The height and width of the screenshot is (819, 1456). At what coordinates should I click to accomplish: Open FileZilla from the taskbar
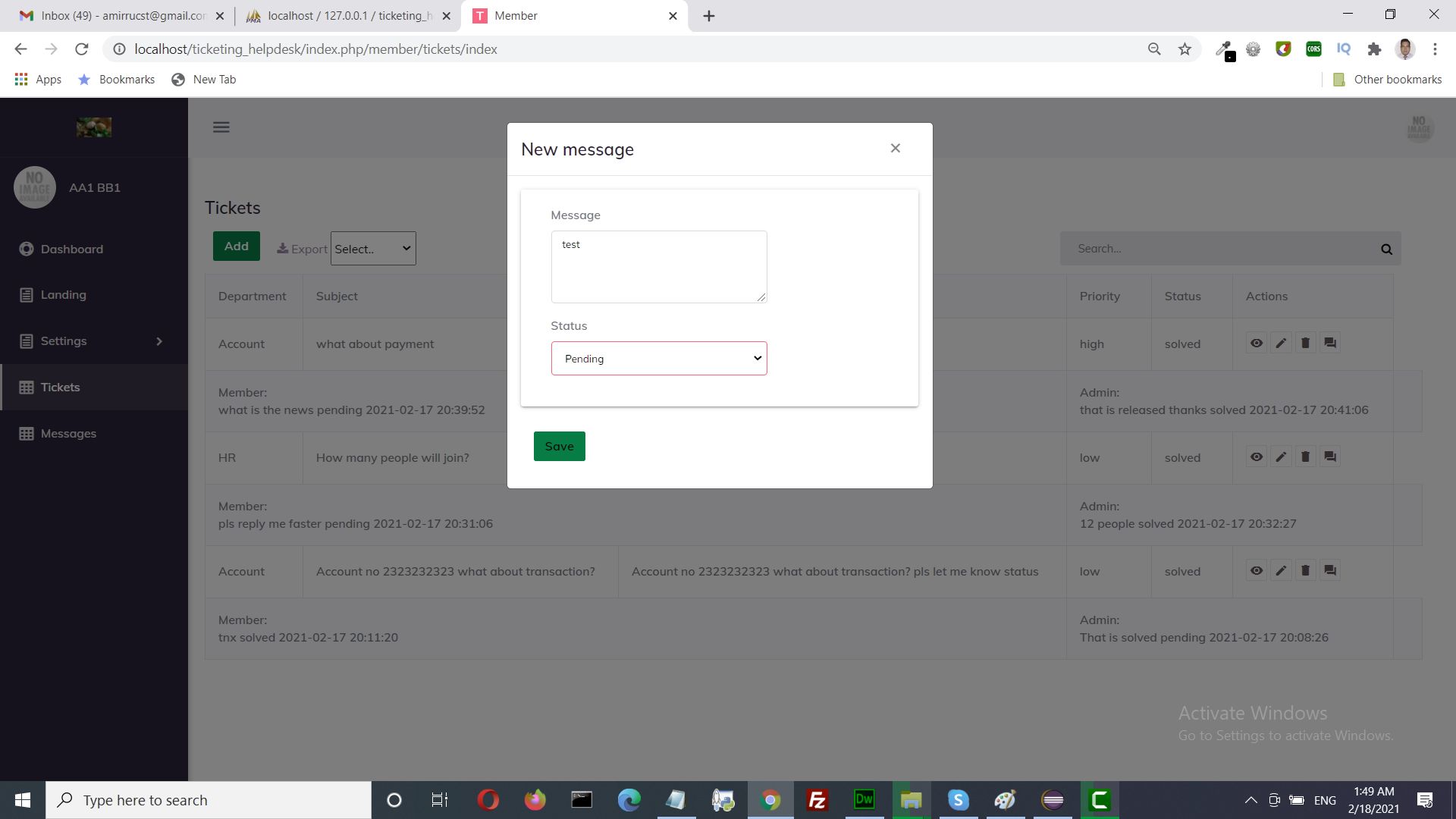[817, 800]
